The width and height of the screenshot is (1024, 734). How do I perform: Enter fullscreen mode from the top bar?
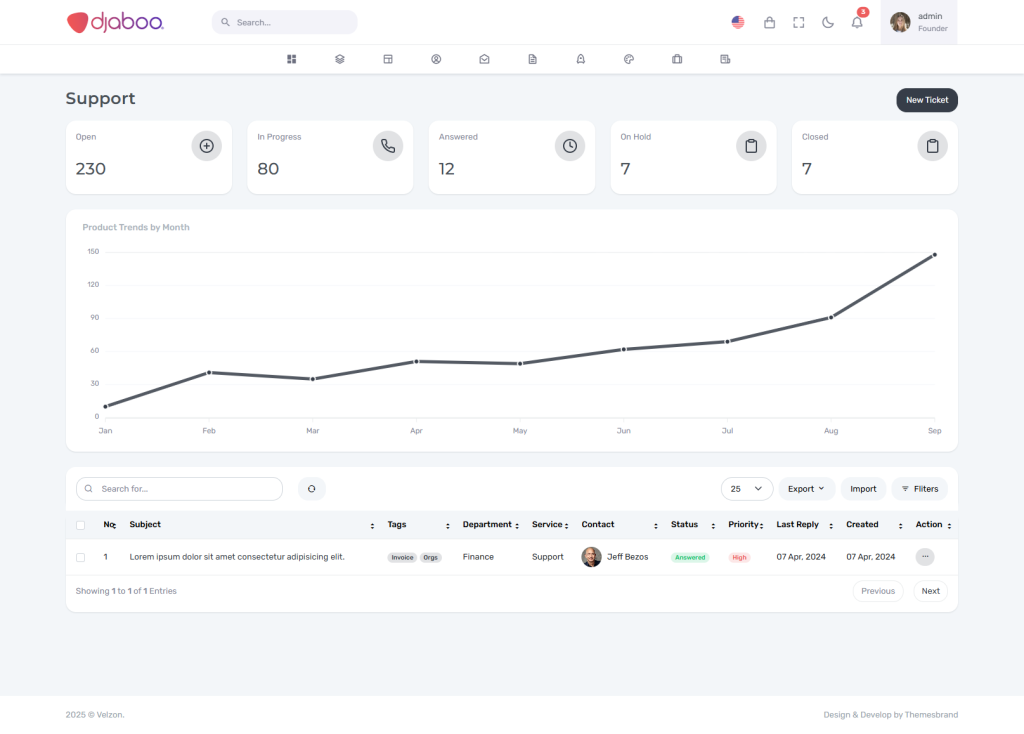(798, 22)
